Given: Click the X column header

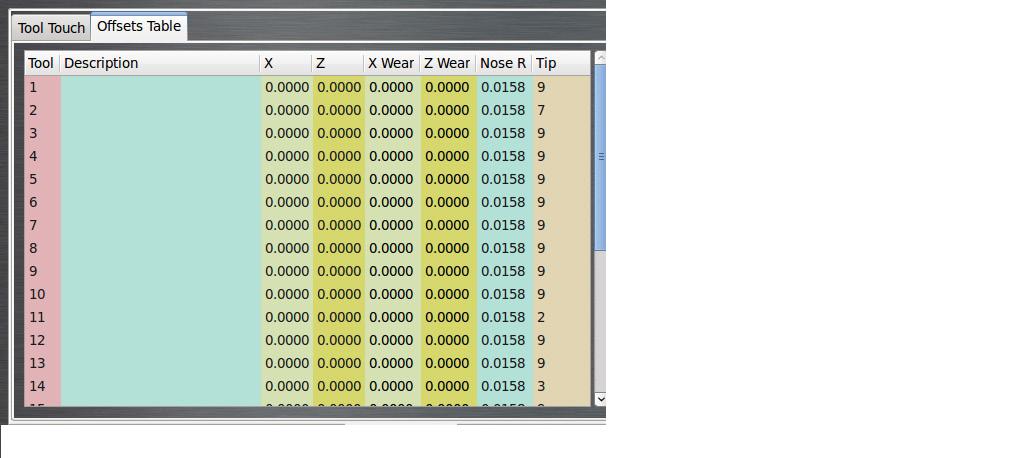Looking at the screenshot, I should [286, 63].
